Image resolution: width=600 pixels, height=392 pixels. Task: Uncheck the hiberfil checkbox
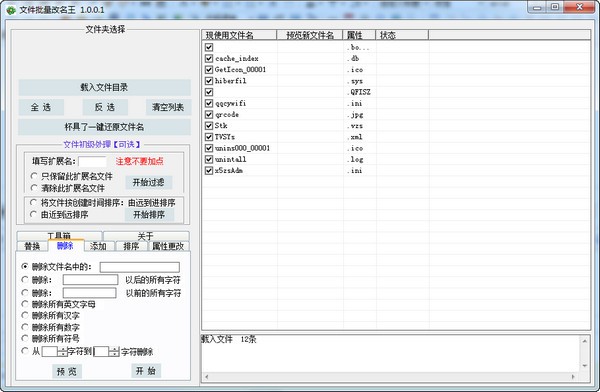209,81
